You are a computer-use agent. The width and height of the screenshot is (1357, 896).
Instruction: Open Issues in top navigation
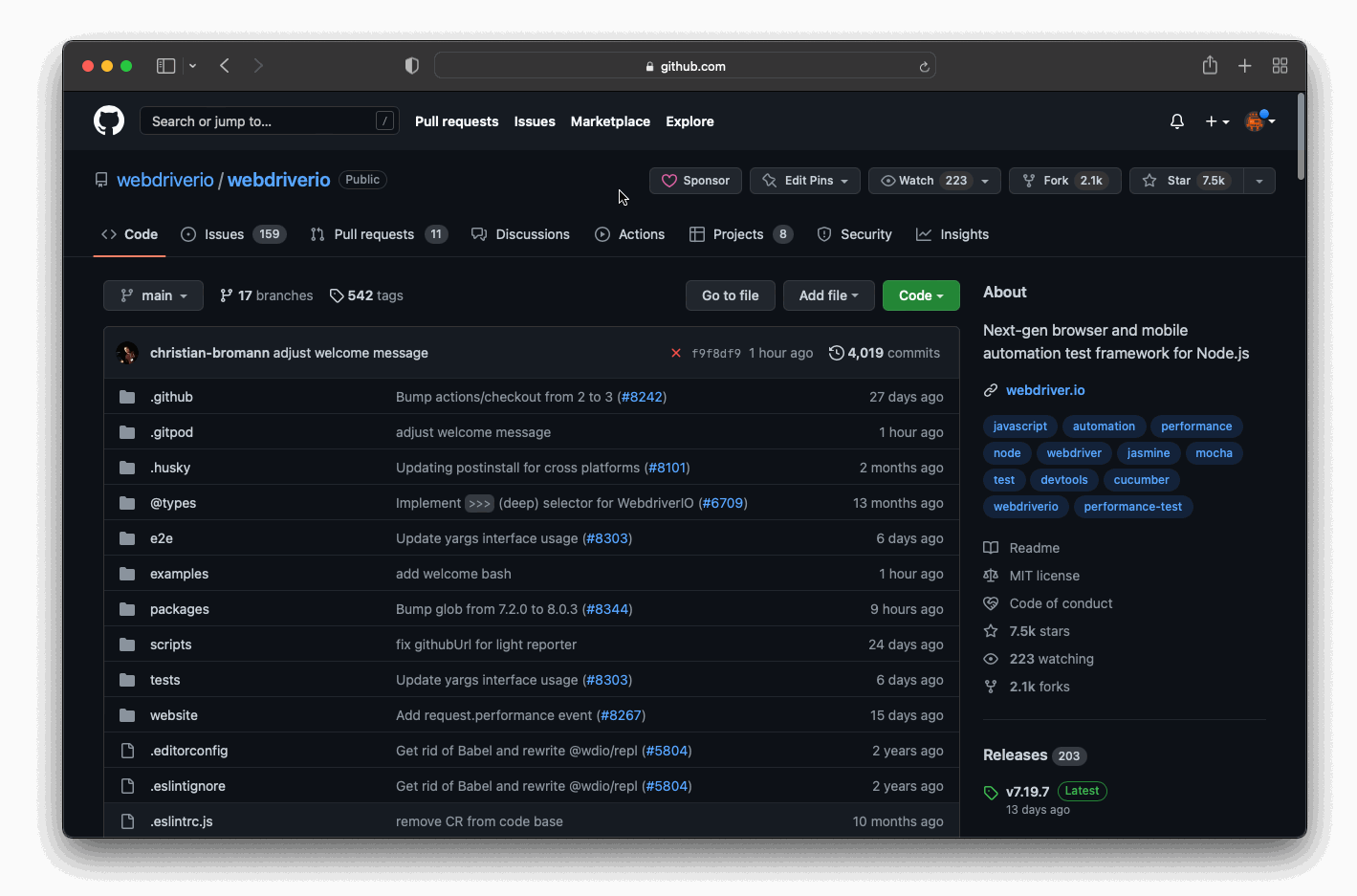(535, 121)
